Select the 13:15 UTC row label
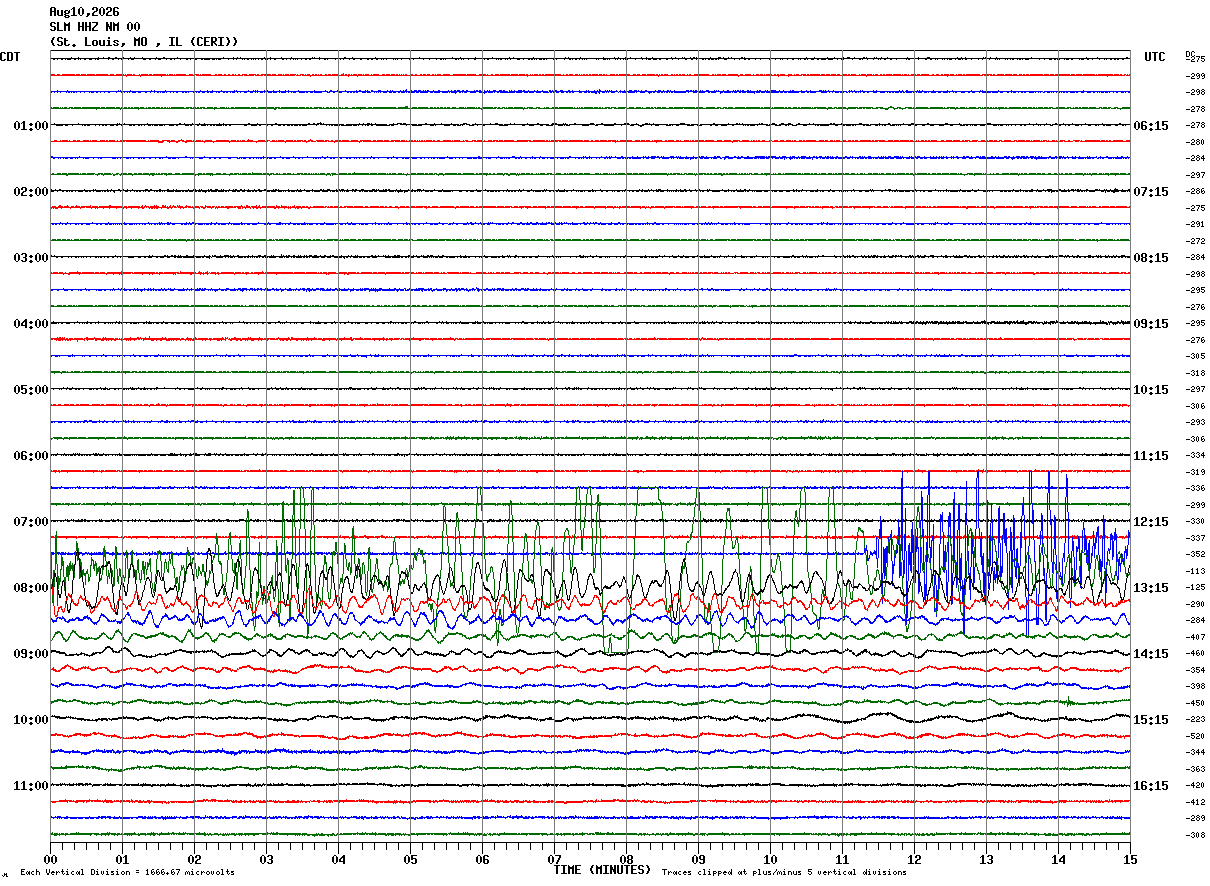The width and height of the screenshot is (1210, 886). (1151, 588)
